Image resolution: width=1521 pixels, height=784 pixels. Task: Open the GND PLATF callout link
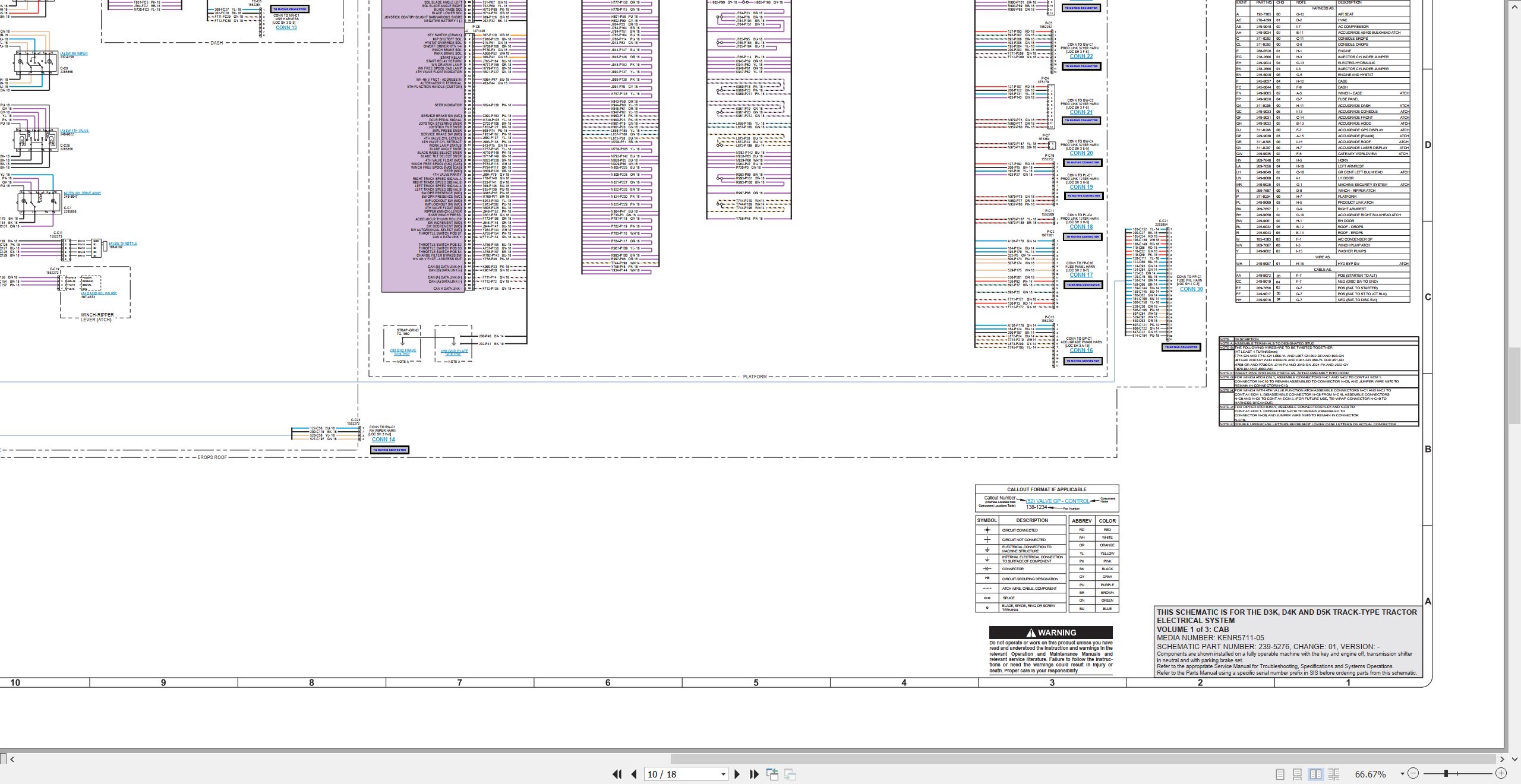point(454,352)
